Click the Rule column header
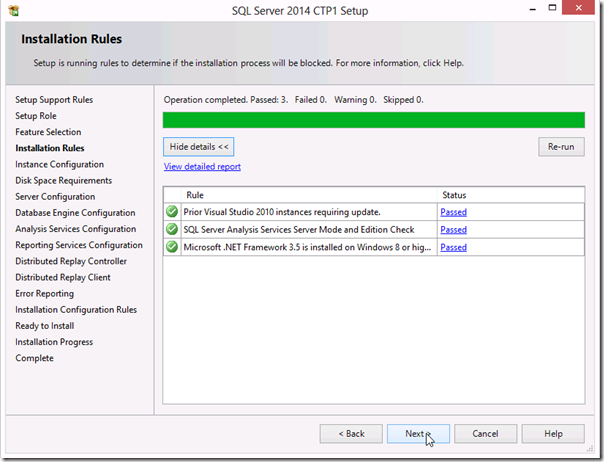The width and height of the screenshot is (604, 462). click(309, 195)
